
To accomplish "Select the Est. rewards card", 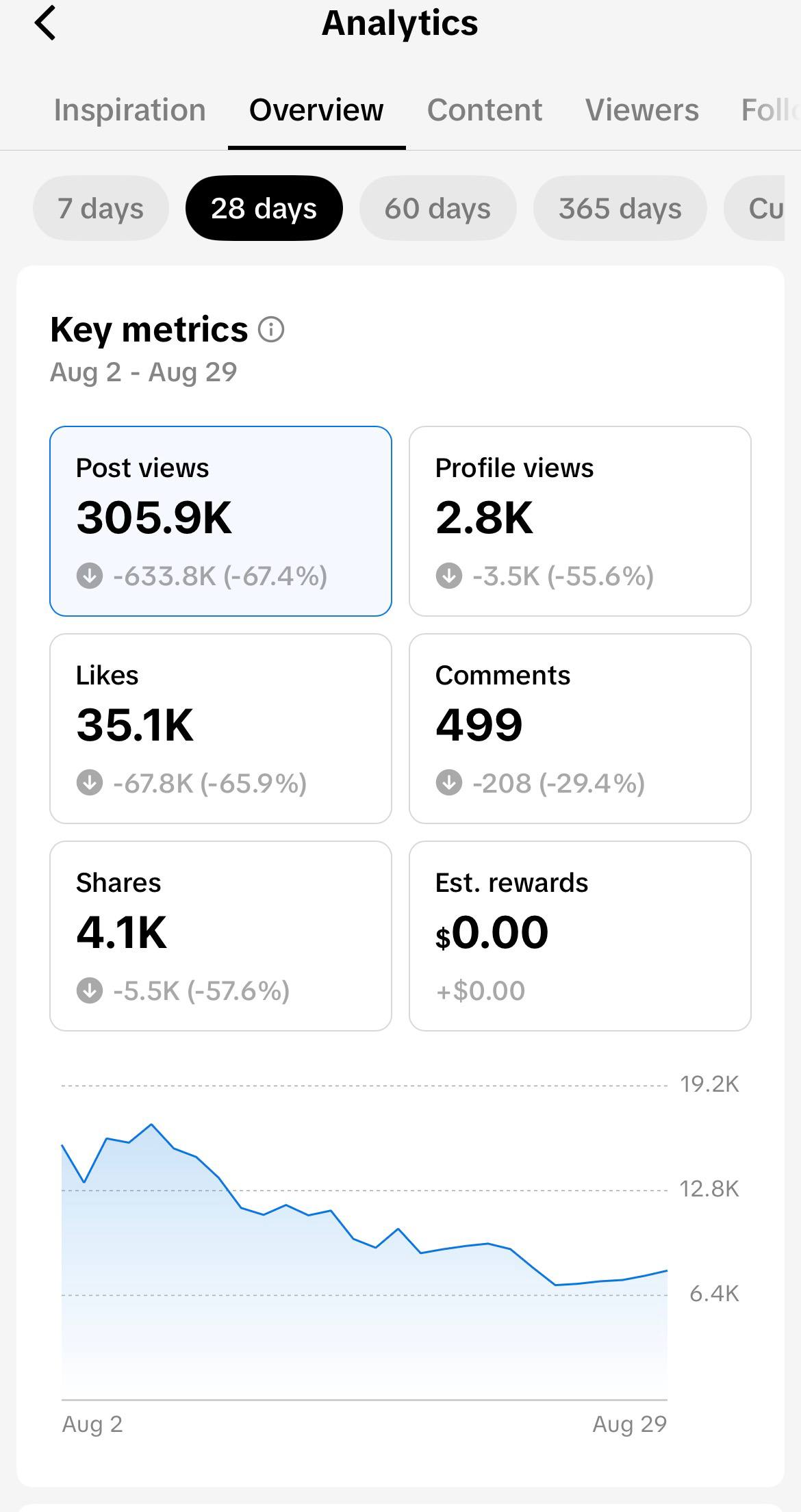I will 580,936.
